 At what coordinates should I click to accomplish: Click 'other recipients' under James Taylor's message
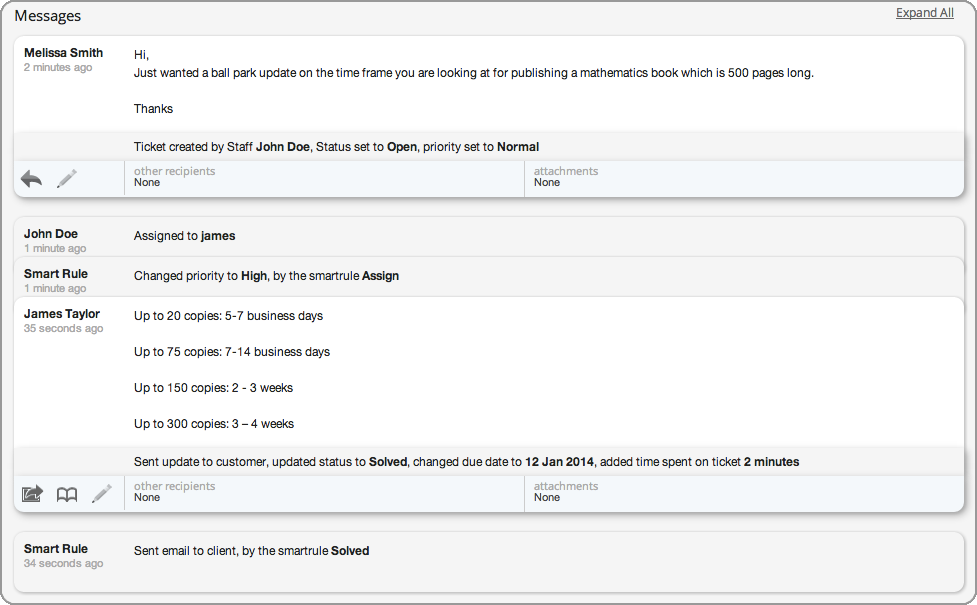coord(174,486)
